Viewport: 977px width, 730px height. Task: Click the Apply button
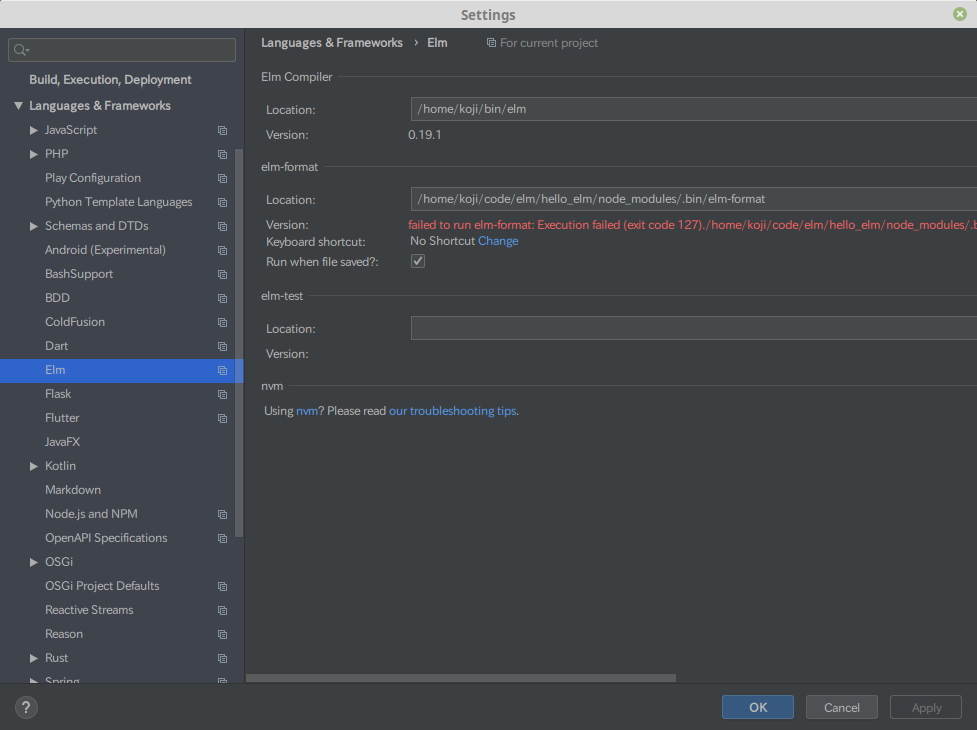(x=926, y=707)
